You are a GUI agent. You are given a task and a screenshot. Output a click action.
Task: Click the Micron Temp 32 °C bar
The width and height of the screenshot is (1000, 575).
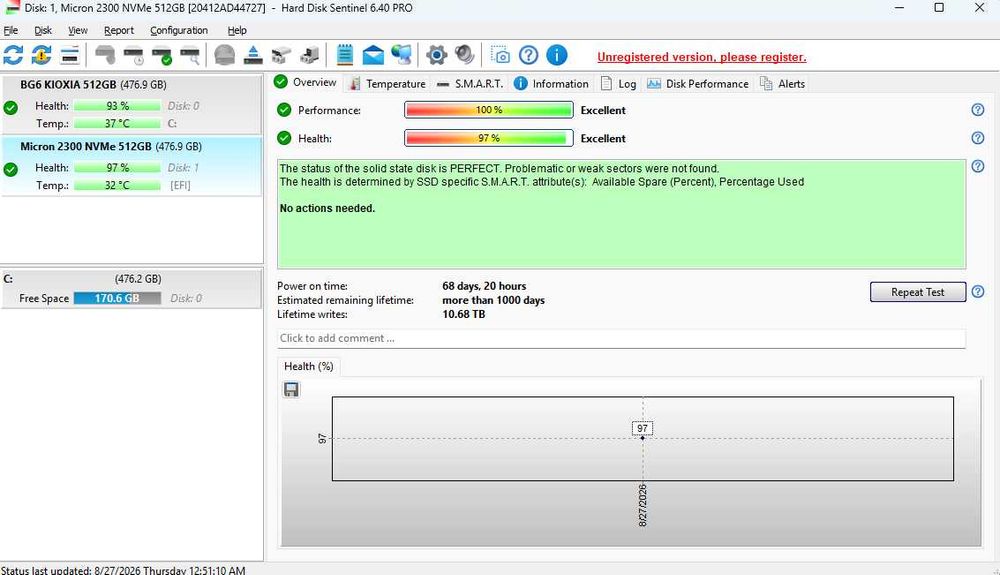point(117,185)
